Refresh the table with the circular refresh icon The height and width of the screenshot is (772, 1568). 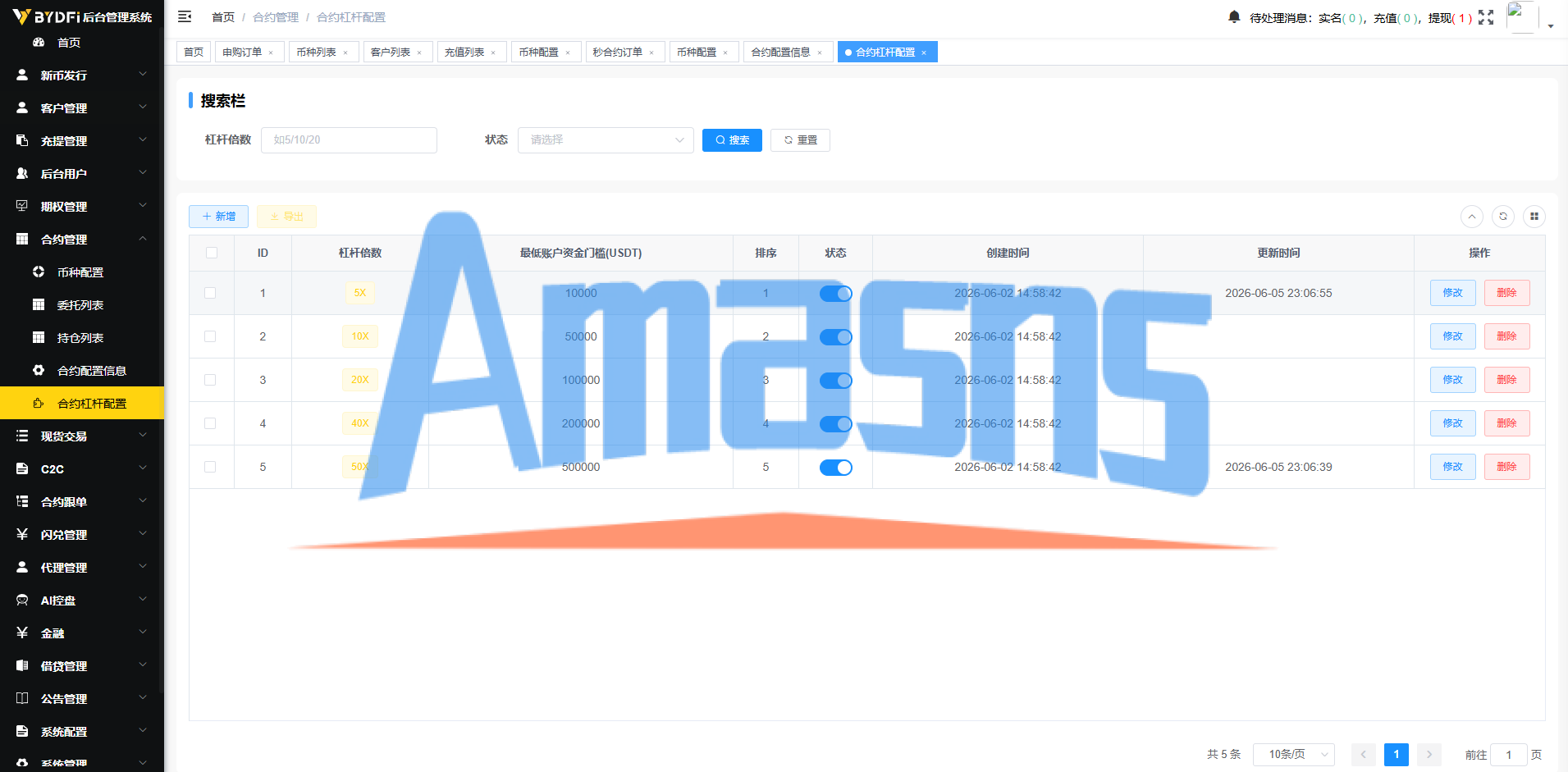pyautogui.click(x=1503, y=217)
